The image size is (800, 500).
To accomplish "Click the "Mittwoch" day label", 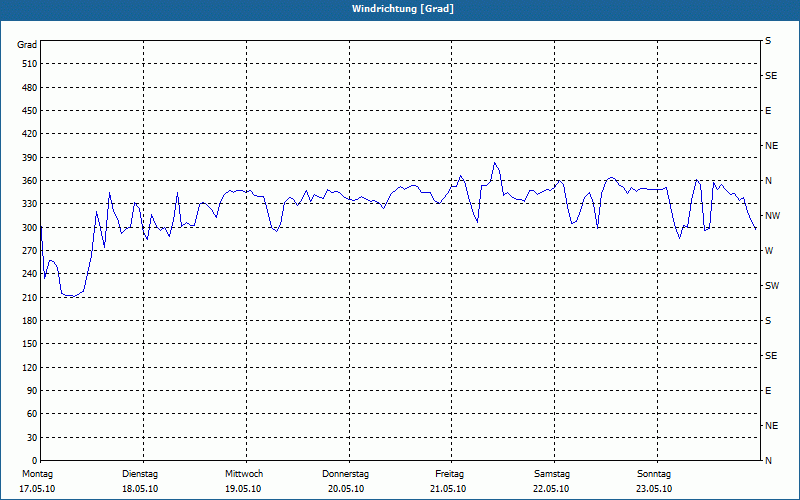I will click(244, 474).
